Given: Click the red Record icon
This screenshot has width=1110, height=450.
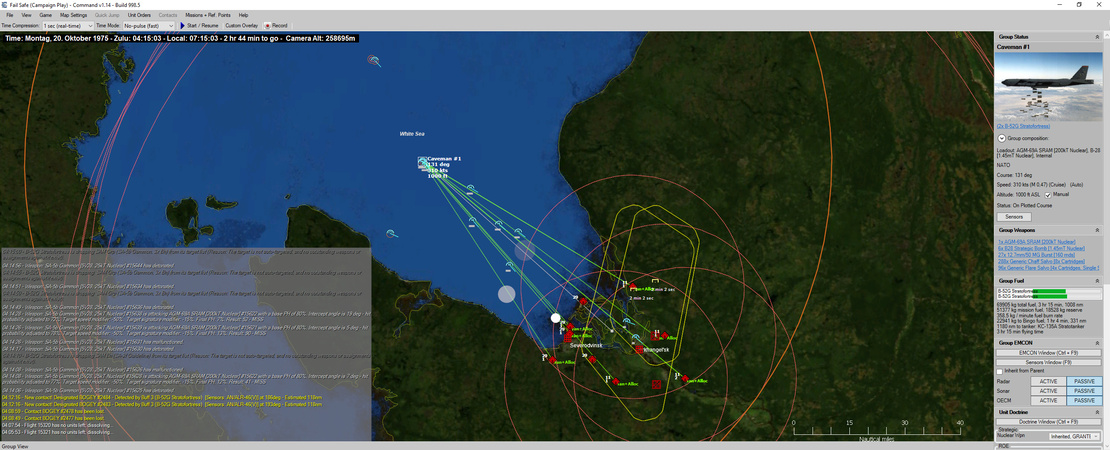Looking at the screenshot, I should (267, 25).
